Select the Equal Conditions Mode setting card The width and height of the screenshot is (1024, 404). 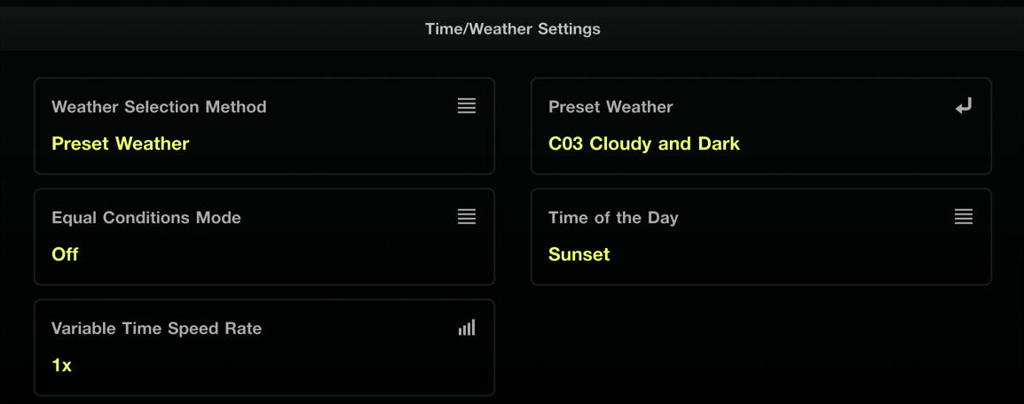[264, 237]
